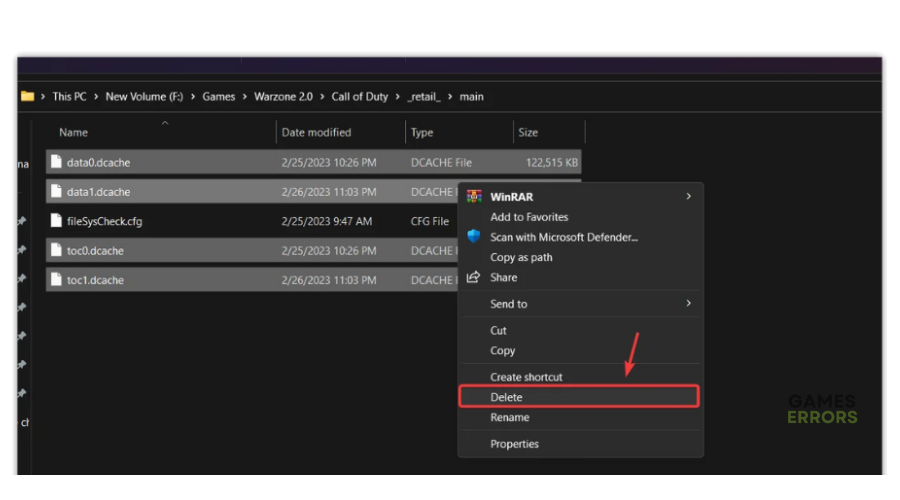900x500 pixels.
Task: Go to the Games folder breadcrumb
Action: tap(219, 96)
